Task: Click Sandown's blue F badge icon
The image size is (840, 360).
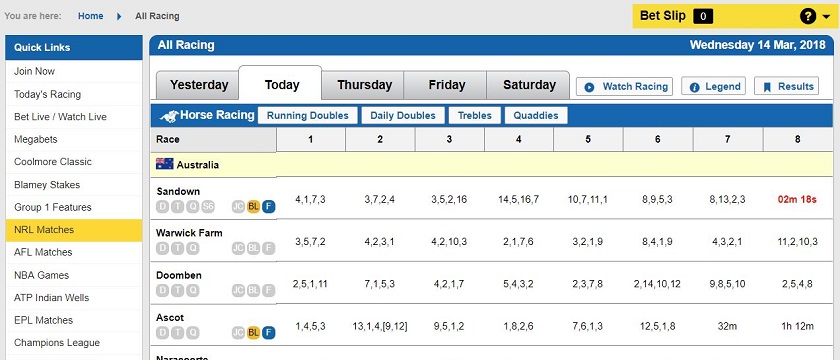Action: click(x=269, y=207)
